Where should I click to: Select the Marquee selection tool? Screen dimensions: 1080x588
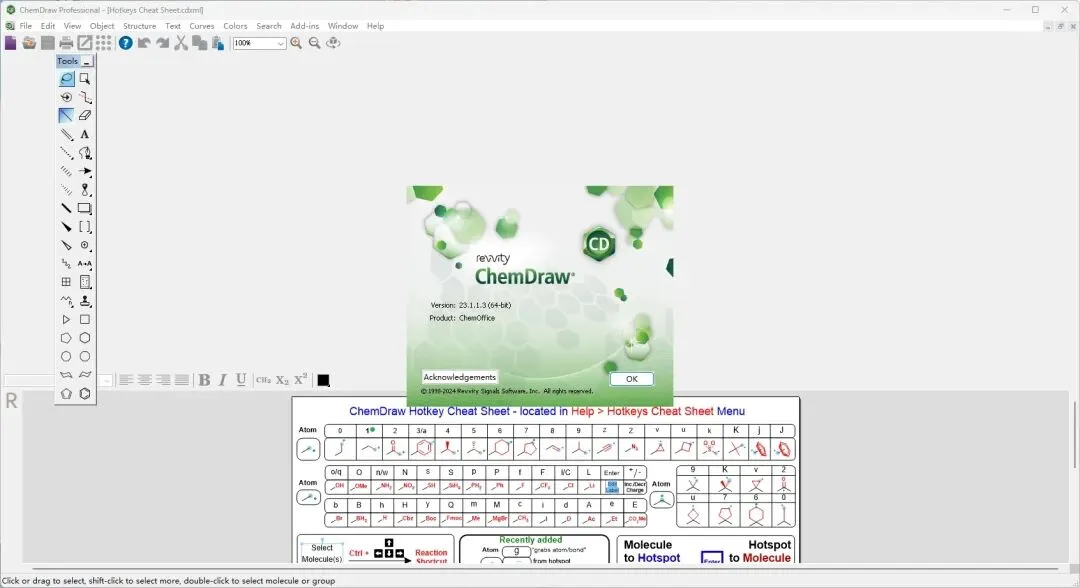(85, 78)
